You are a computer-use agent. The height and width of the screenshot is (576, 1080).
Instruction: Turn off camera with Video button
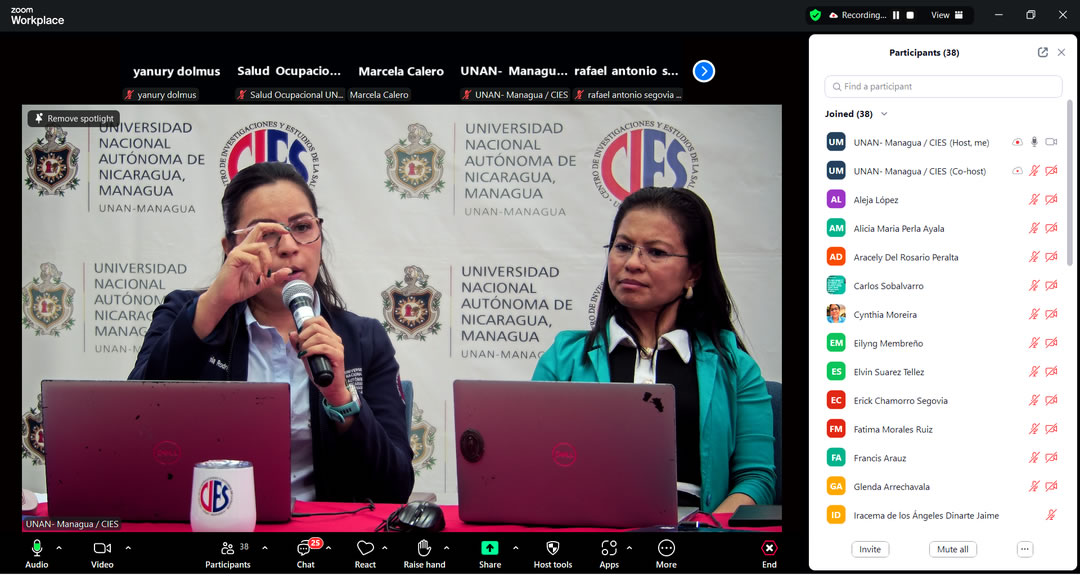102,549
